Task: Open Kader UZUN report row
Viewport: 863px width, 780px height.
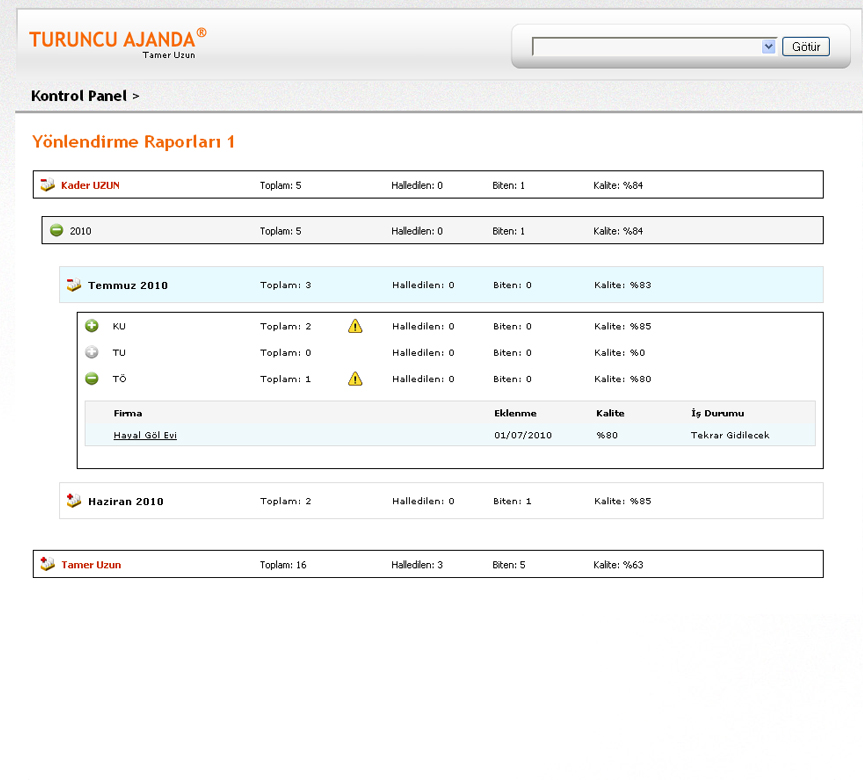Action: pos(90,185)
